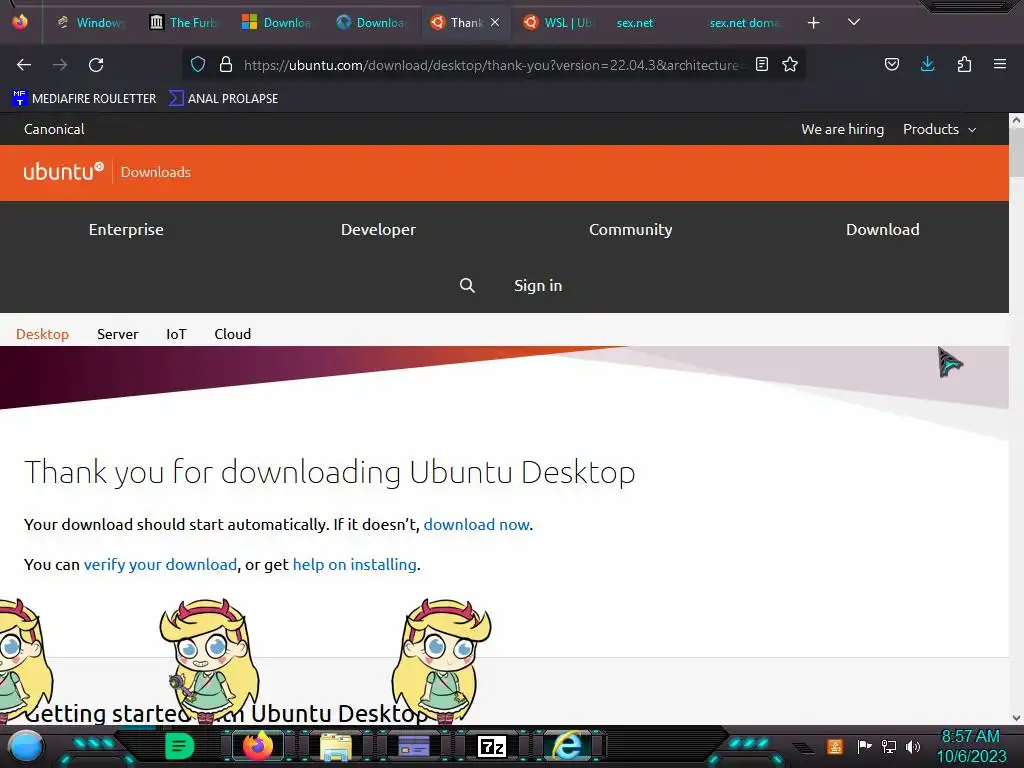Switch to The Furb tab

point(185,23)
